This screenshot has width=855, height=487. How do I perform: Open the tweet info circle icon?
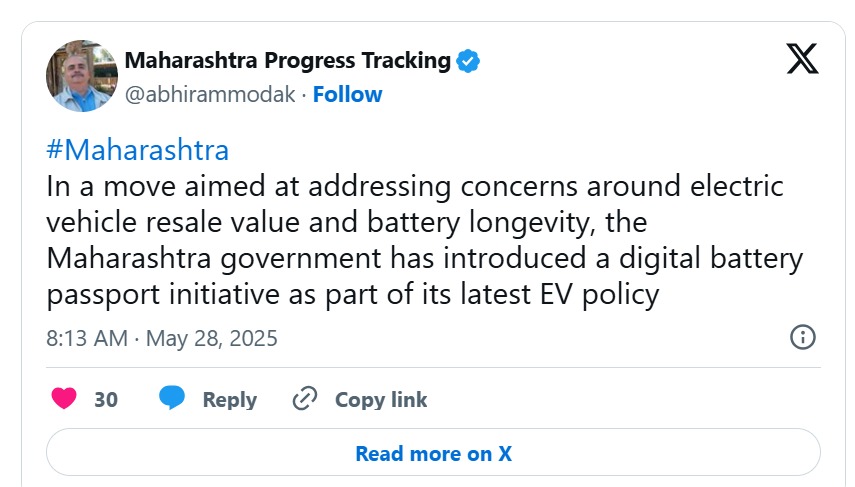pos(802,337)
